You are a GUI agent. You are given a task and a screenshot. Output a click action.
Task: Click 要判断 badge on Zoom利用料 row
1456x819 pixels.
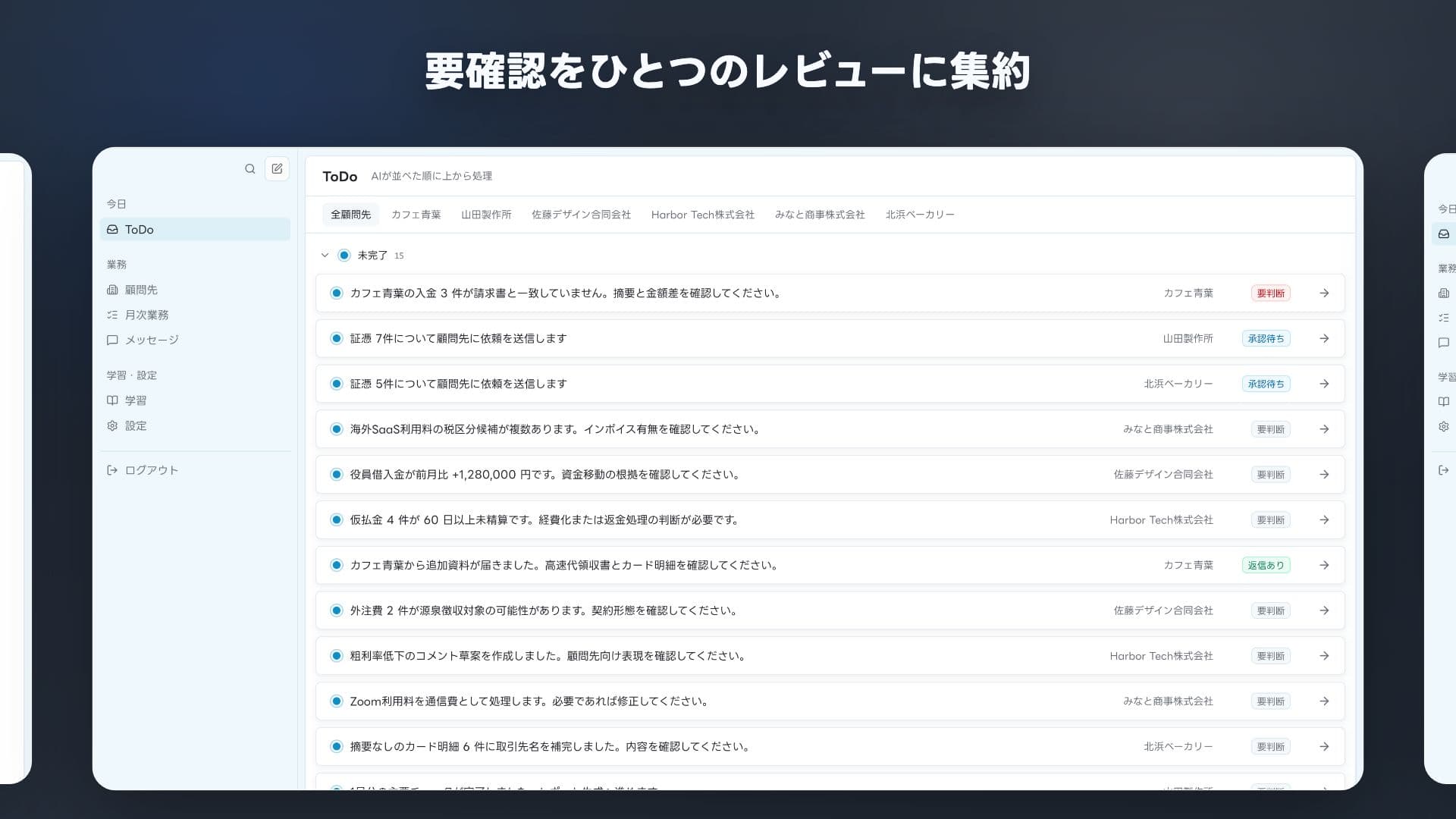point(1270,701)
